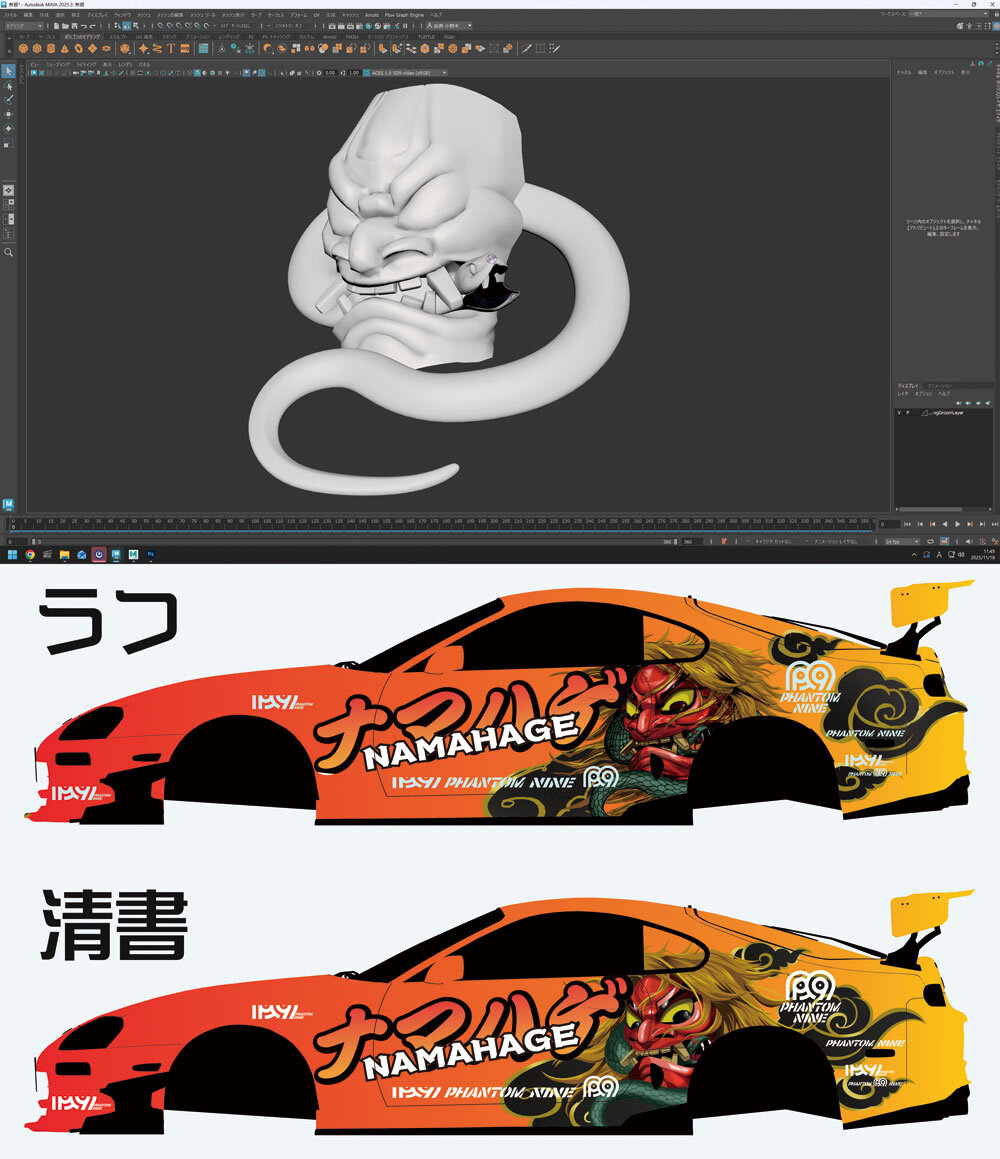The height and width of the screenshot is (1159, 1000).
Task: Open the モデリング menu set dropdown
Action: tap(24, 26)
